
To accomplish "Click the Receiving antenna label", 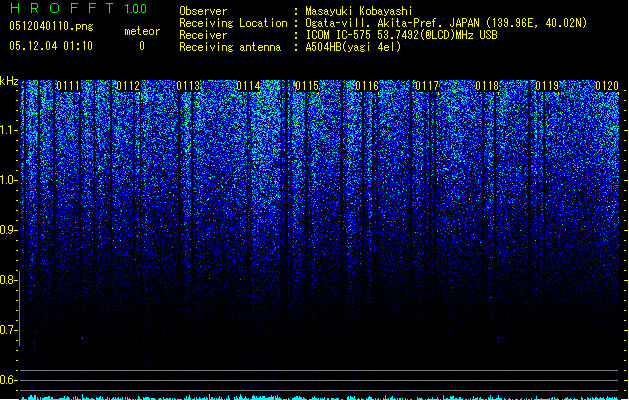I will 230,47.
